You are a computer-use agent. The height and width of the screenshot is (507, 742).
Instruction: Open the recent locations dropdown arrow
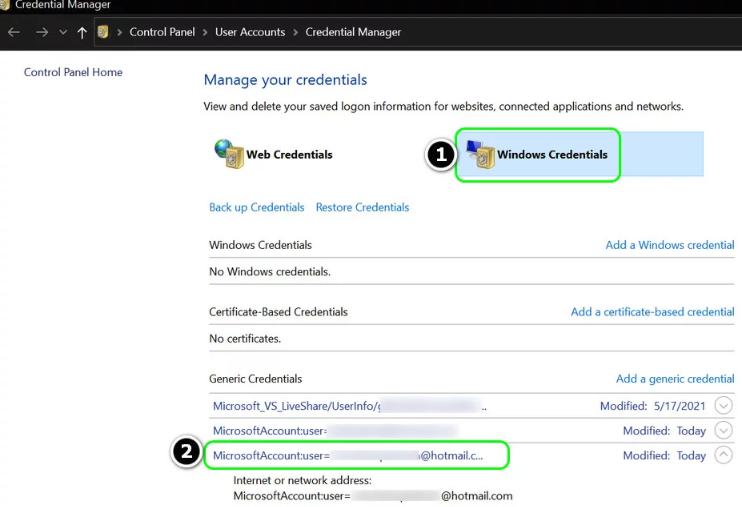pyautogui.click(x=63, y=32)
